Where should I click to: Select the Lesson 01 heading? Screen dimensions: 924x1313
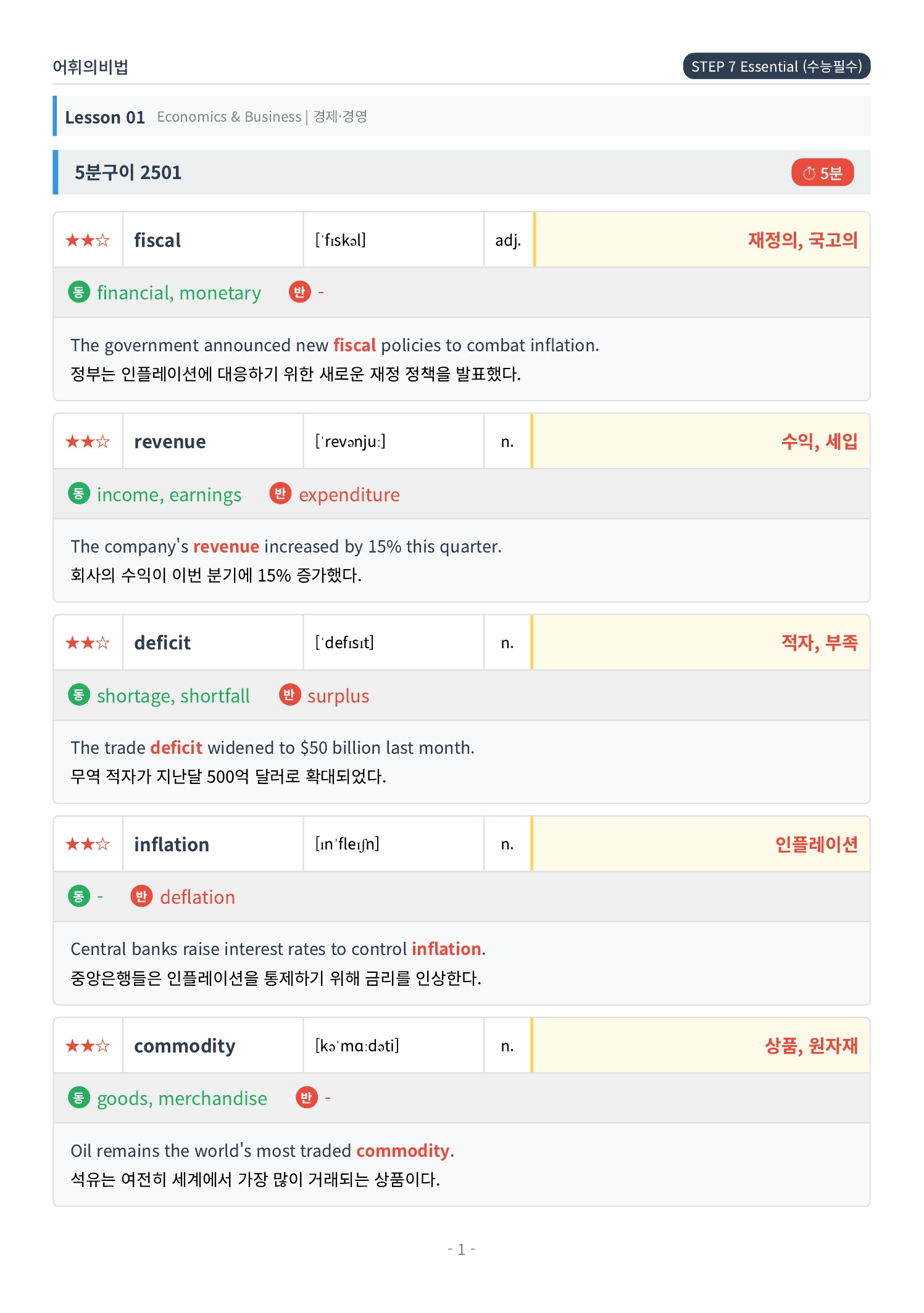(105, 117)
